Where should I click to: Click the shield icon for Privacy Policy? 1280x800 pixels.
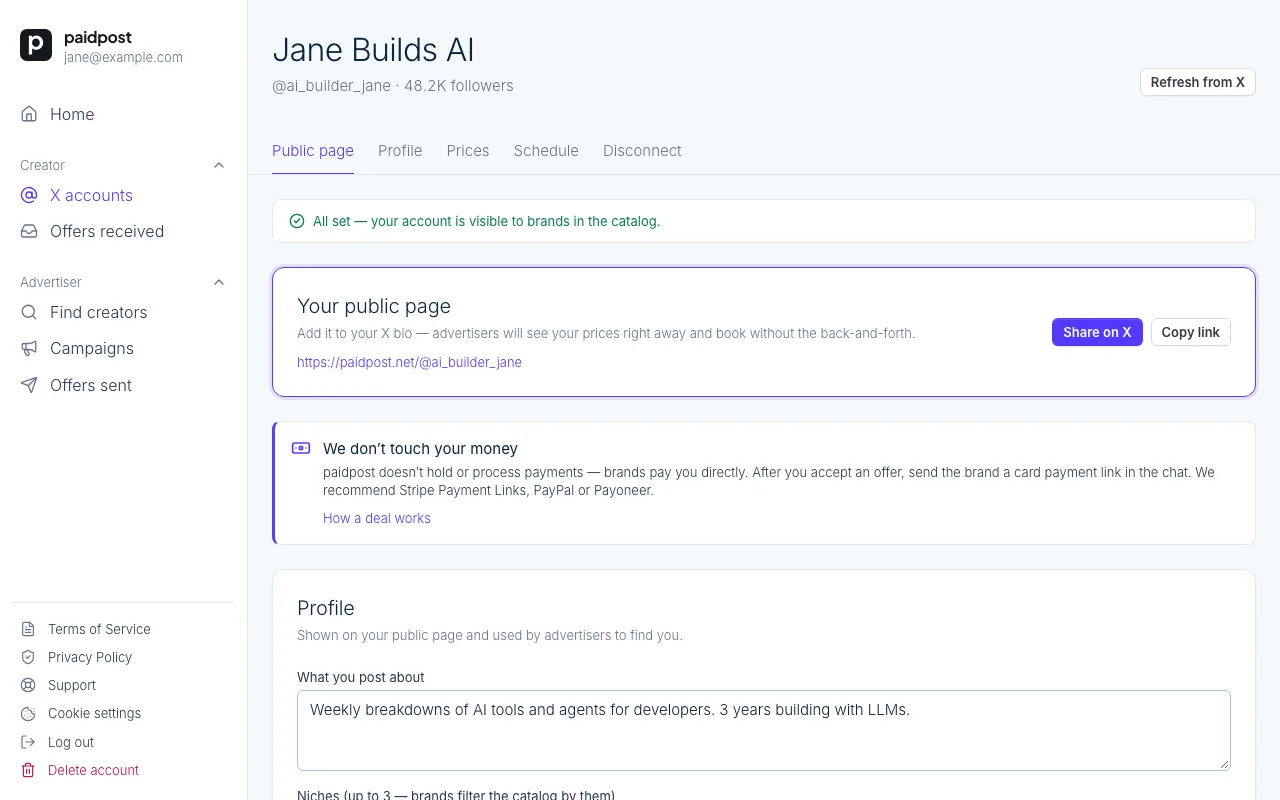(28, 657)
